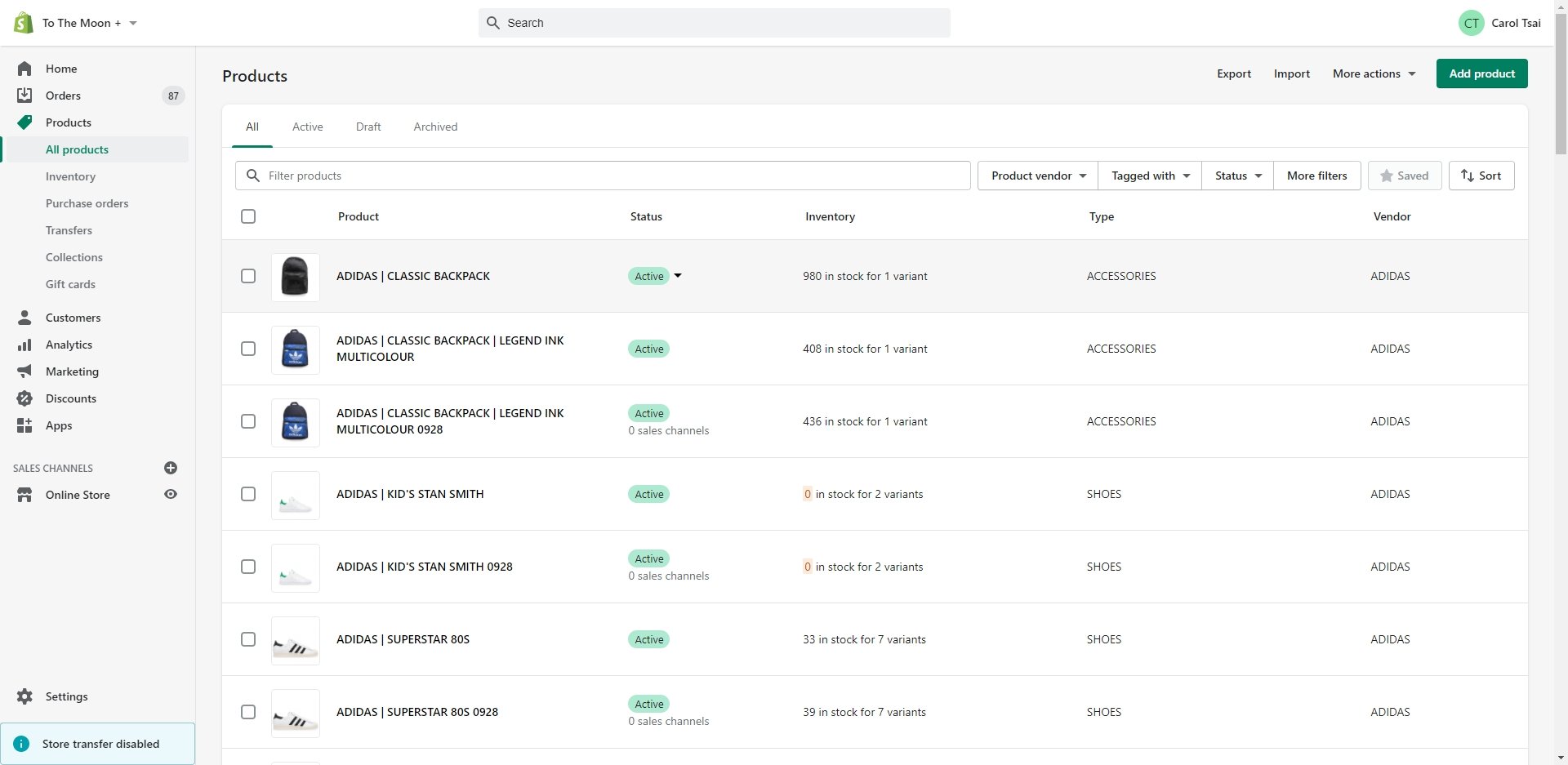Open Classic Backpack product thumbnail
The height and width of the screenshot is (765, 1568).
[295, 276]
